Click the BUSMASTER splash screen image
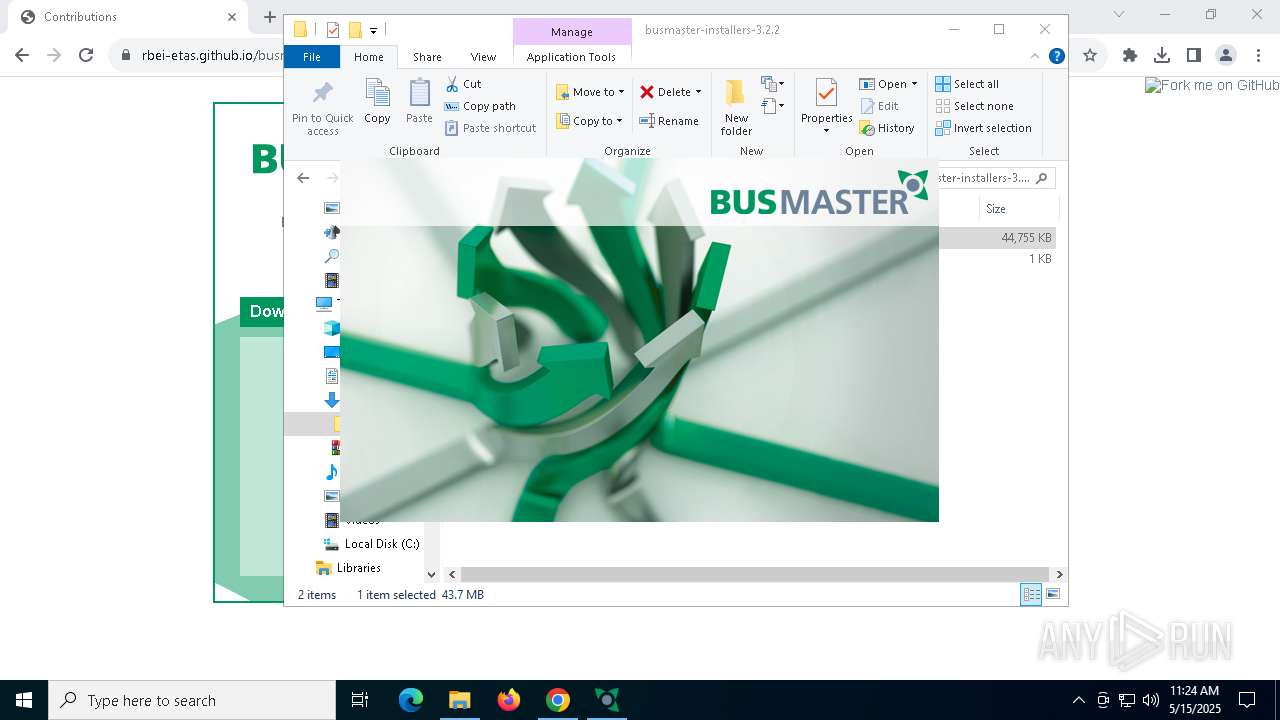The width and height of the screenshot is (1280, 720). pyautogui.click(x=639, y=340)
